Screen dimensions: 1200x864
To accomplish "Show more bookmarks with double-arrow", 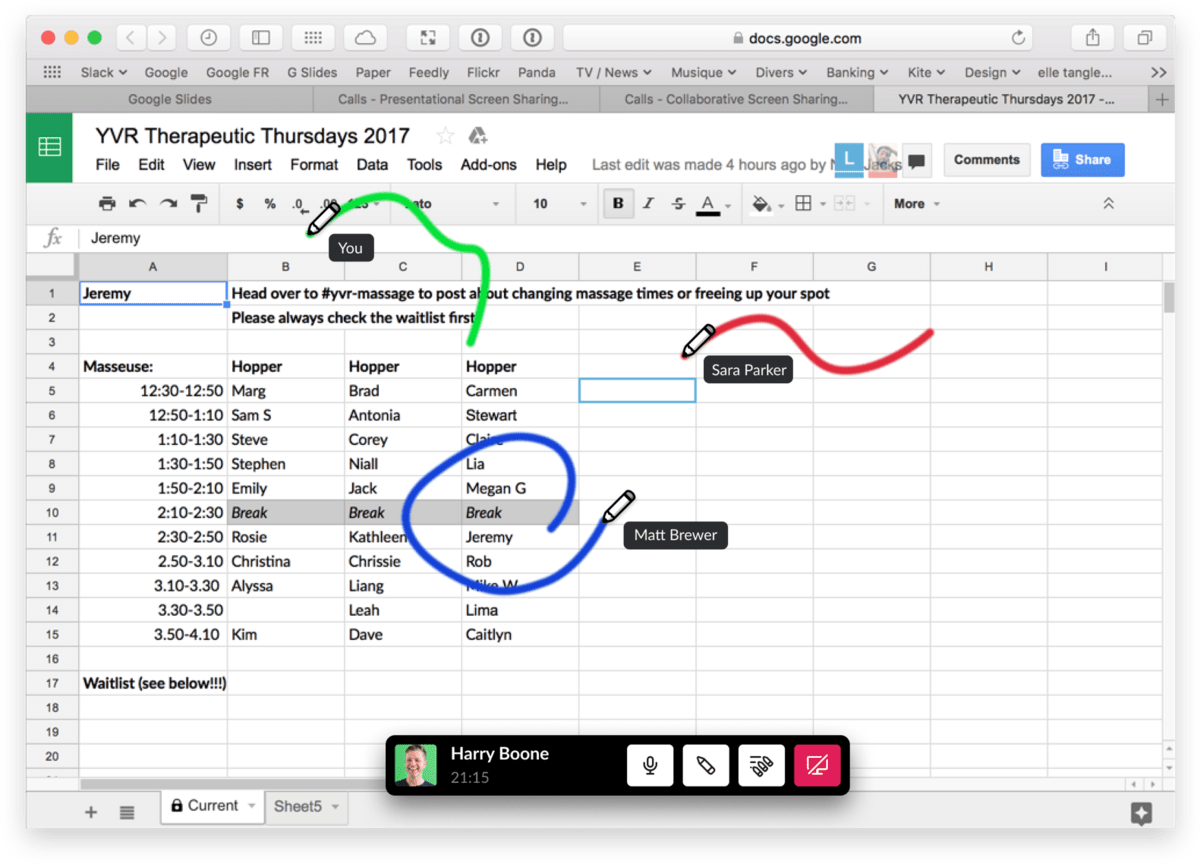I will coord(1158,72).
